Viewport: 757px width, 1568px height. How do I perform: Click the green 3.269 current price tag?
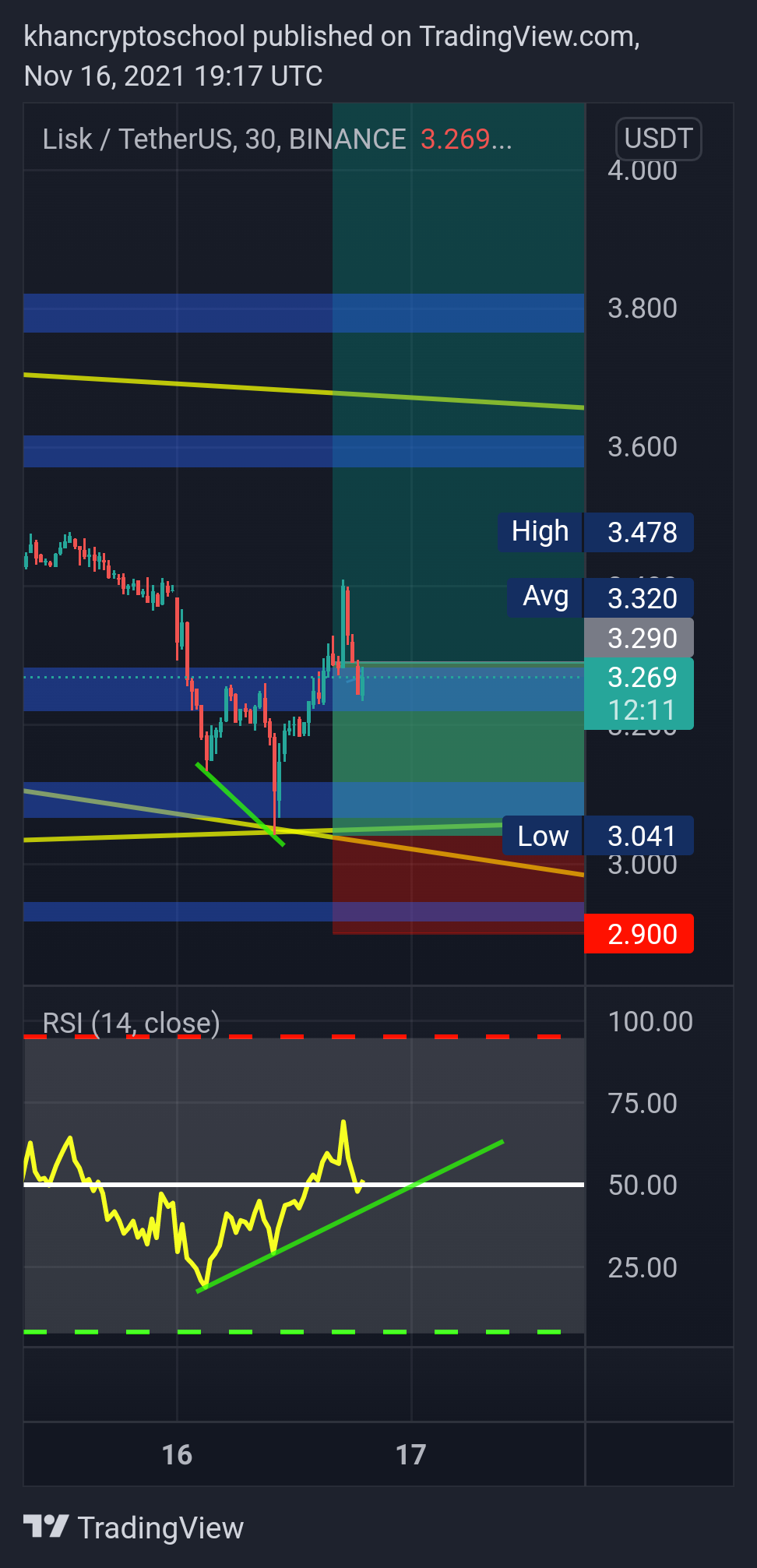click(x=639, y=693)
